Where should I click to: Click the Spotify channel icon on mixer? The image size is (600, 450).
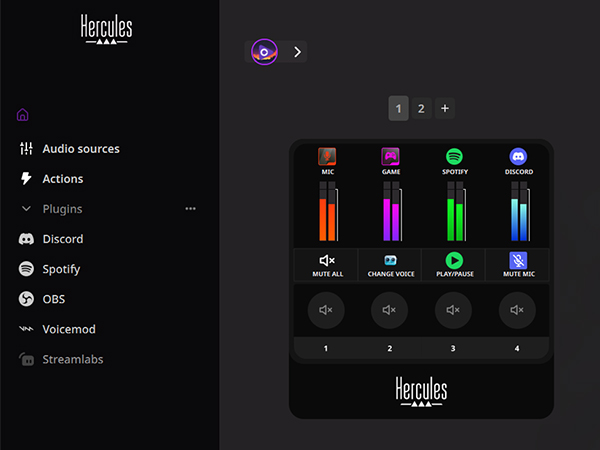coord(454,157)
